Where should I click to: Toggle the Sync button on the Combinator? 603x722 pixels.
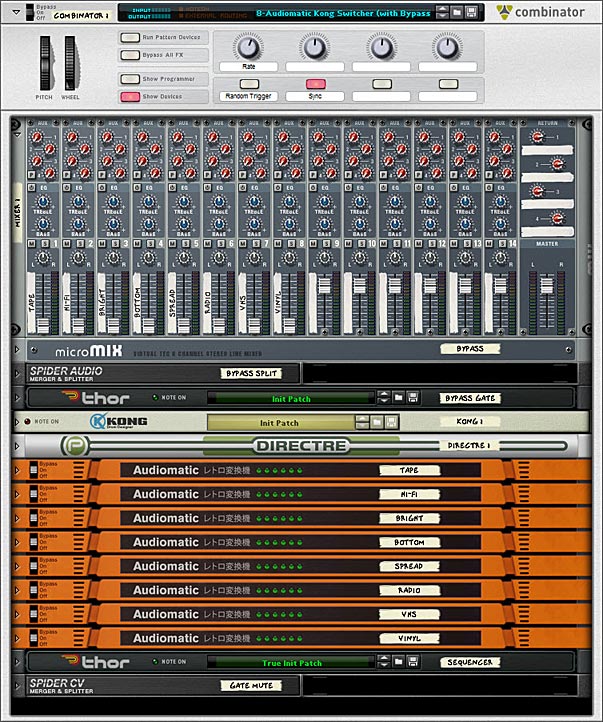click(x=316, y=84)
